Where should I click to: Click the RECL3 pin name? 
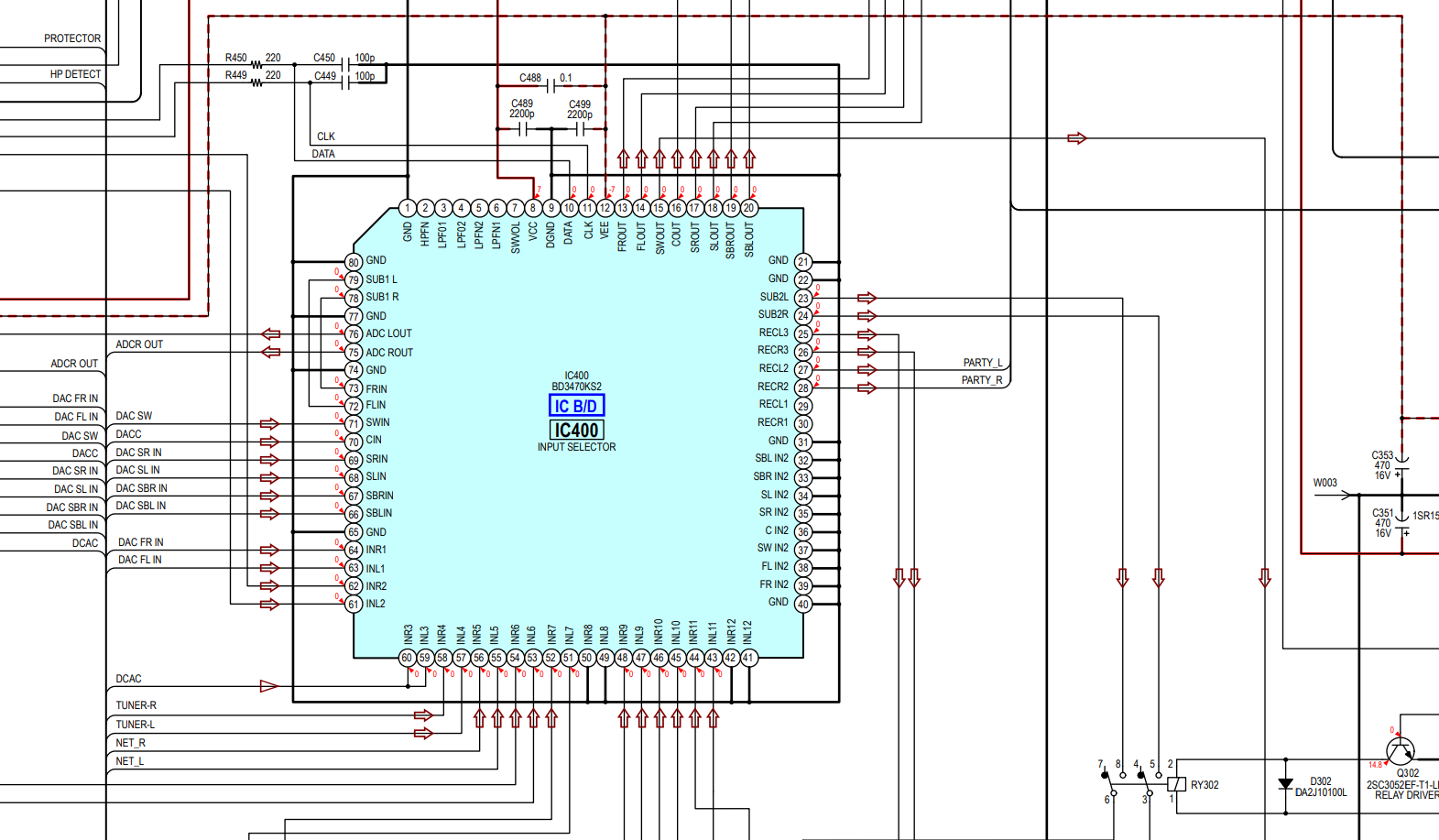point(774,333)
